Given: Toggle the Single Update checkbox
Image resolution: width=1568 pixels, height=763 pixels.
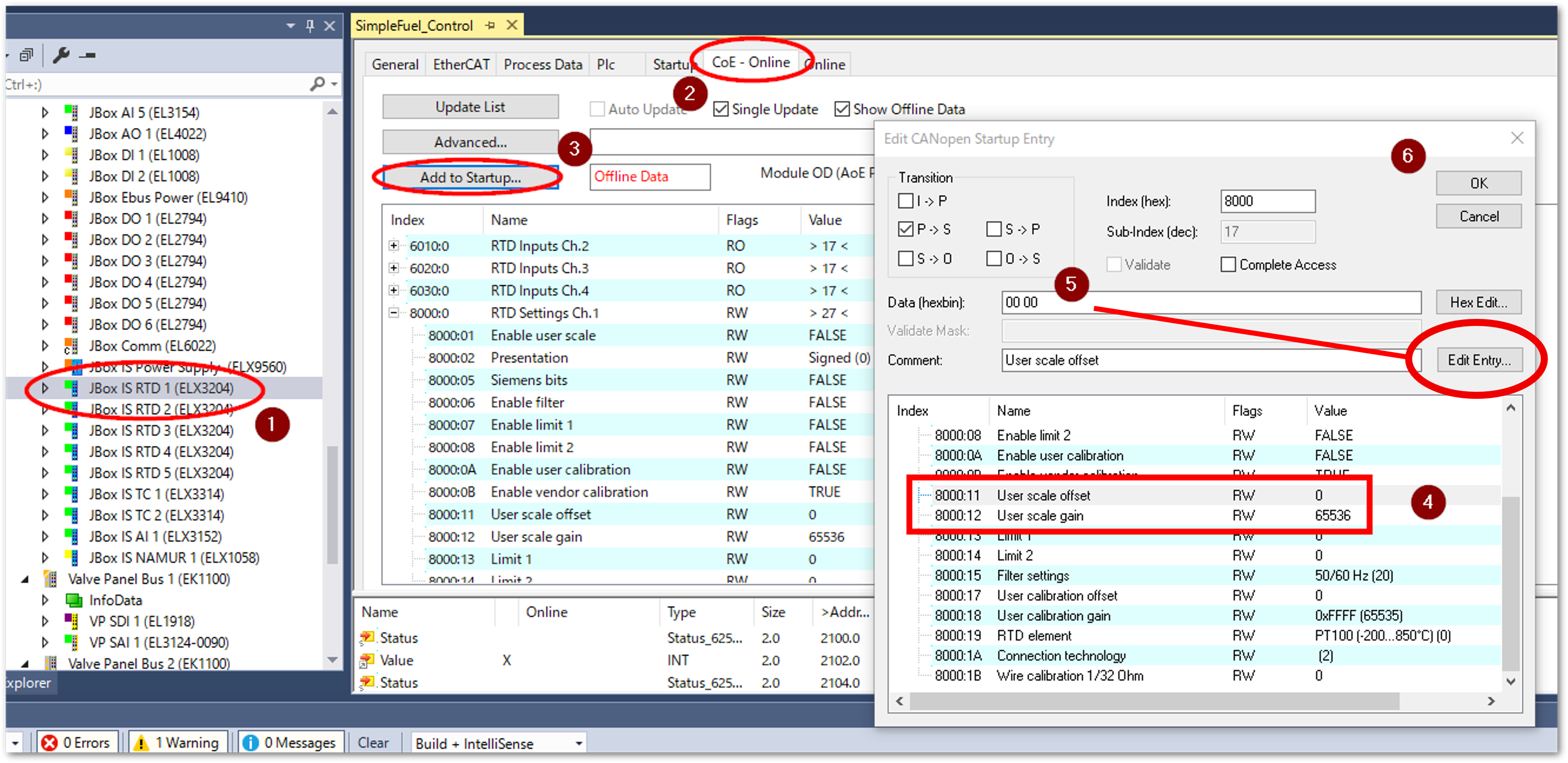Looking at the screenshot, I should [721, 110].
